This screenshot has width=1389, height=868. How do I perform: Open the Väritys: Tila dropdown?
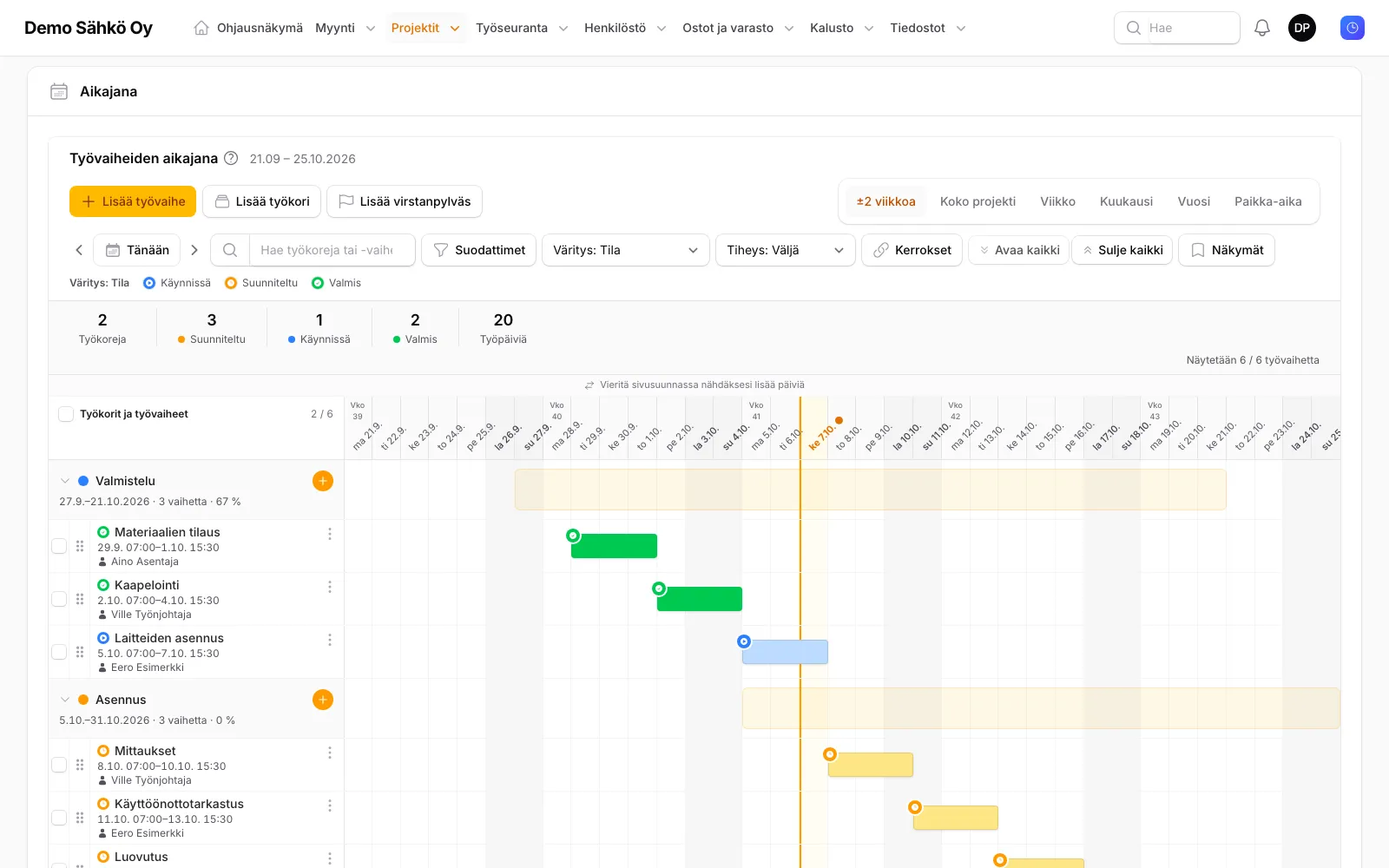pos(626,250)
